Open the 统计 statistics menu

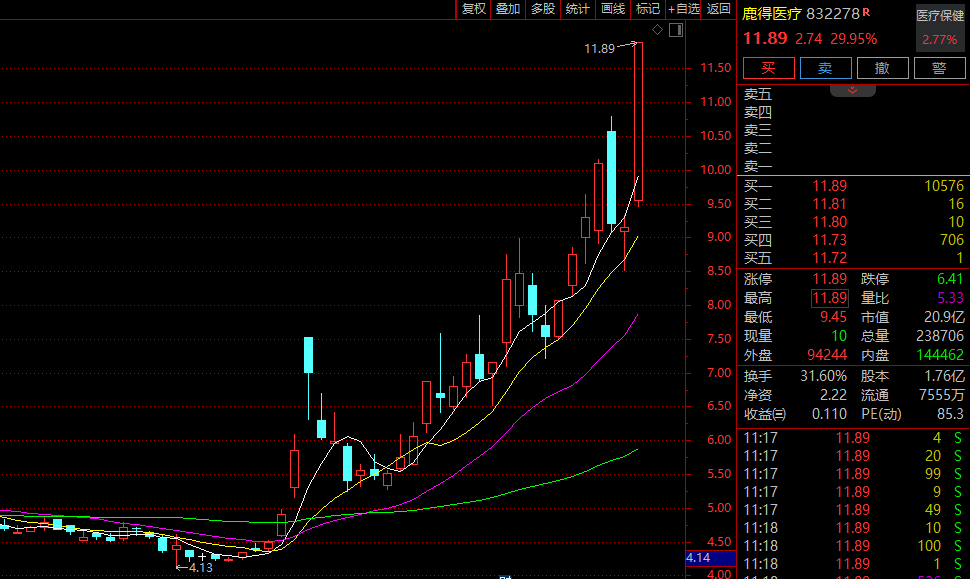pyautogui.click(x=578, y=9)
